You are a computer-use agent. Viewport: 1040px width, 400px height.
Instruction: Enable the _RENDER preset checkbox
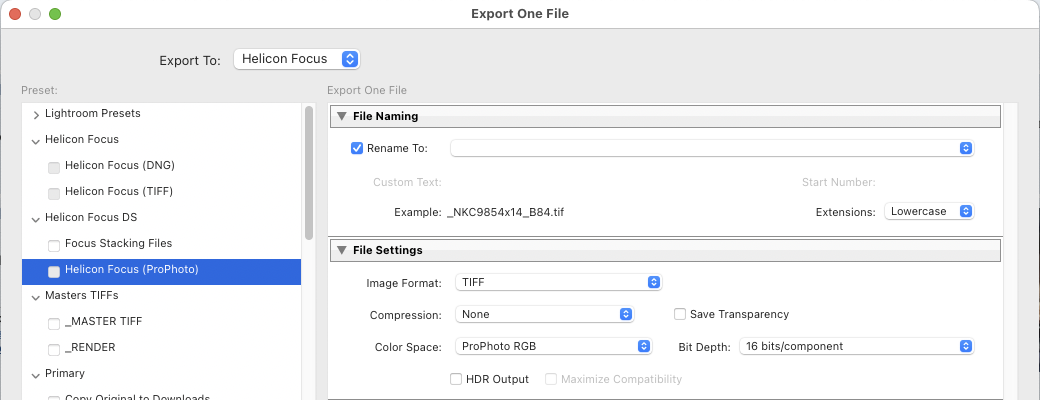[54, 349]
